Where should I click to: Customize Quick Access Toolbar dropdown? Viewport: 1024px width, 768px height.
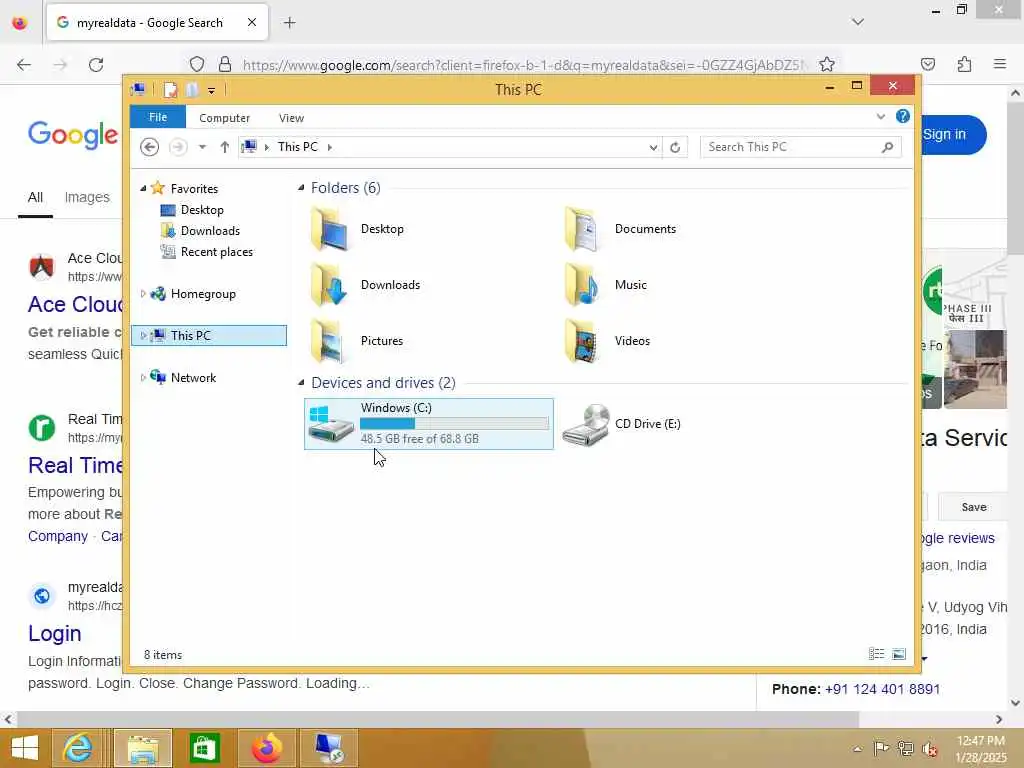pos(212,90)
